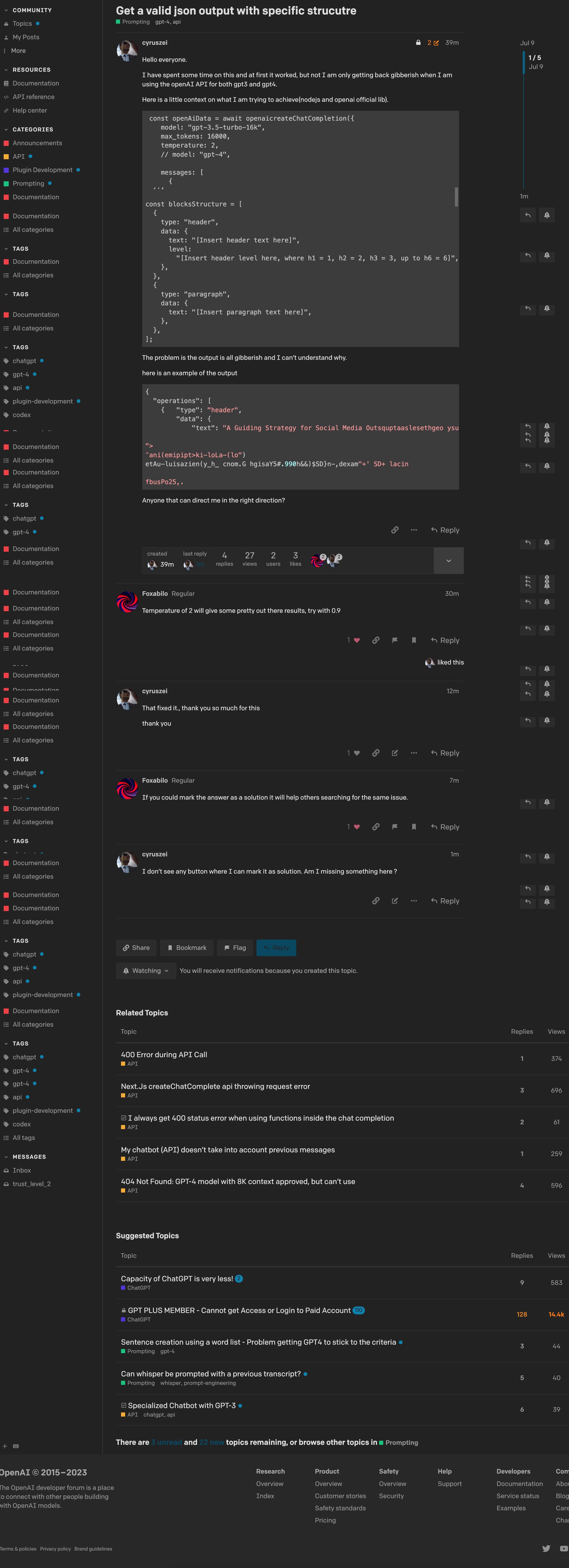Click the Share button below the topic
This screenshot has width=569, height=1568.
[136, 948]
